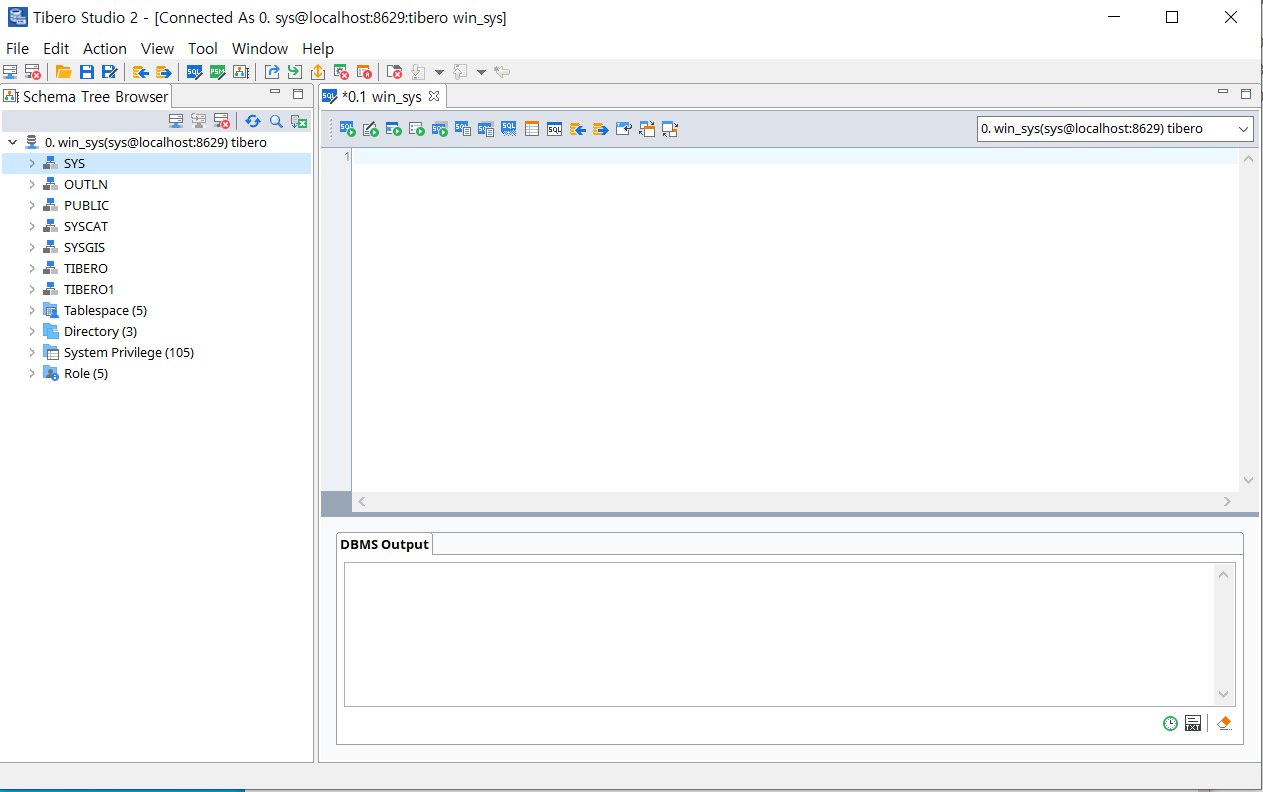Click the editor horizontal scrollbar right arrow
Image resolution: width=1263 pixels, height=792 pixels.
coord(1227,501)
